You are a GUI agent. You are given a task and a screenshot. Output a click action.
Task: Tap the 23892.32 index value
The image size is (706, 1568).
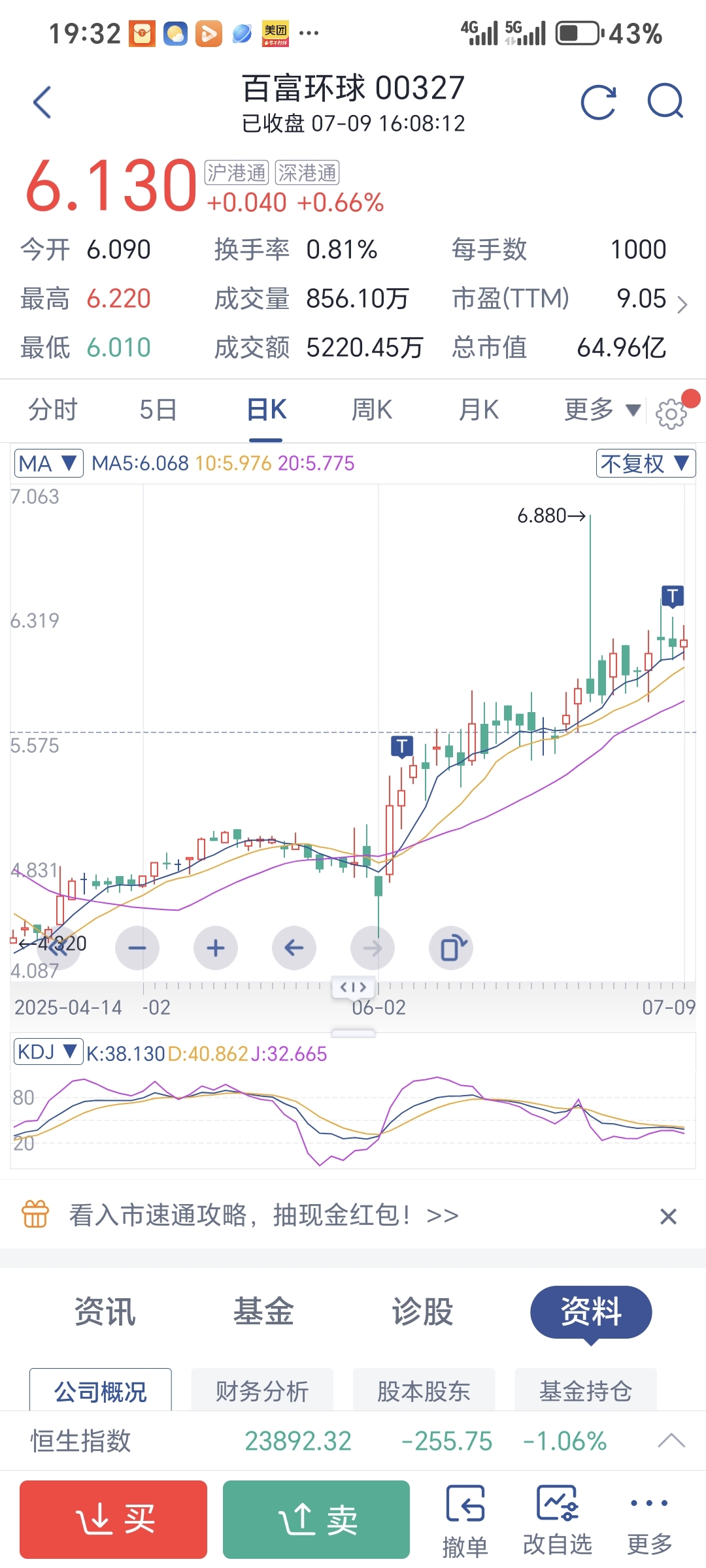point(298,1441)
